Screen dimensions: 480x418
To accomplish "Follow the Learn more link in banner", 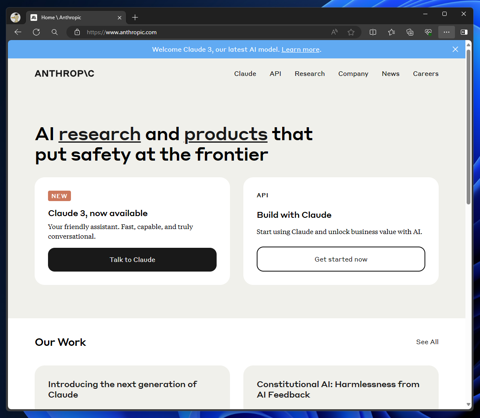I will [300, 49].
